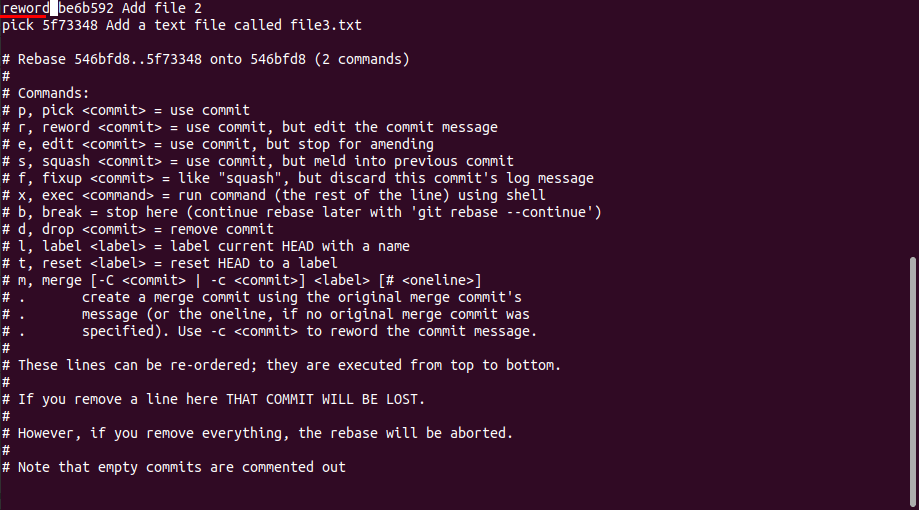Click the 'x, exec <command>' help line
919x510 pixels.
click(x=274, y=195)
